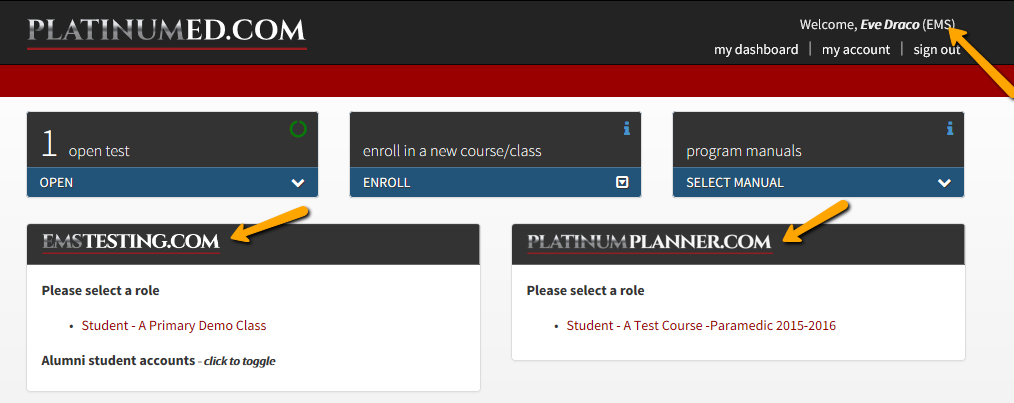This screenshot has width=1014, height=403.
Task: Click info icon on program manuals card
Action: 949,129
